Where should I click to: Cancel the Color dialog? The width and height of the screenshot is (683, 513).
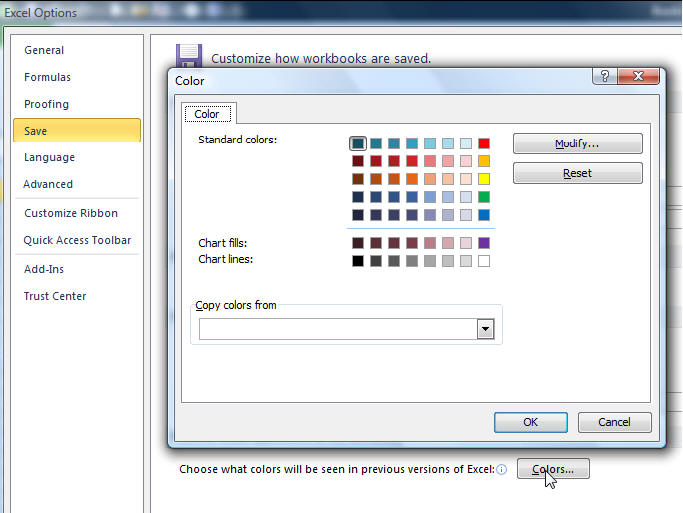(614, 422)
